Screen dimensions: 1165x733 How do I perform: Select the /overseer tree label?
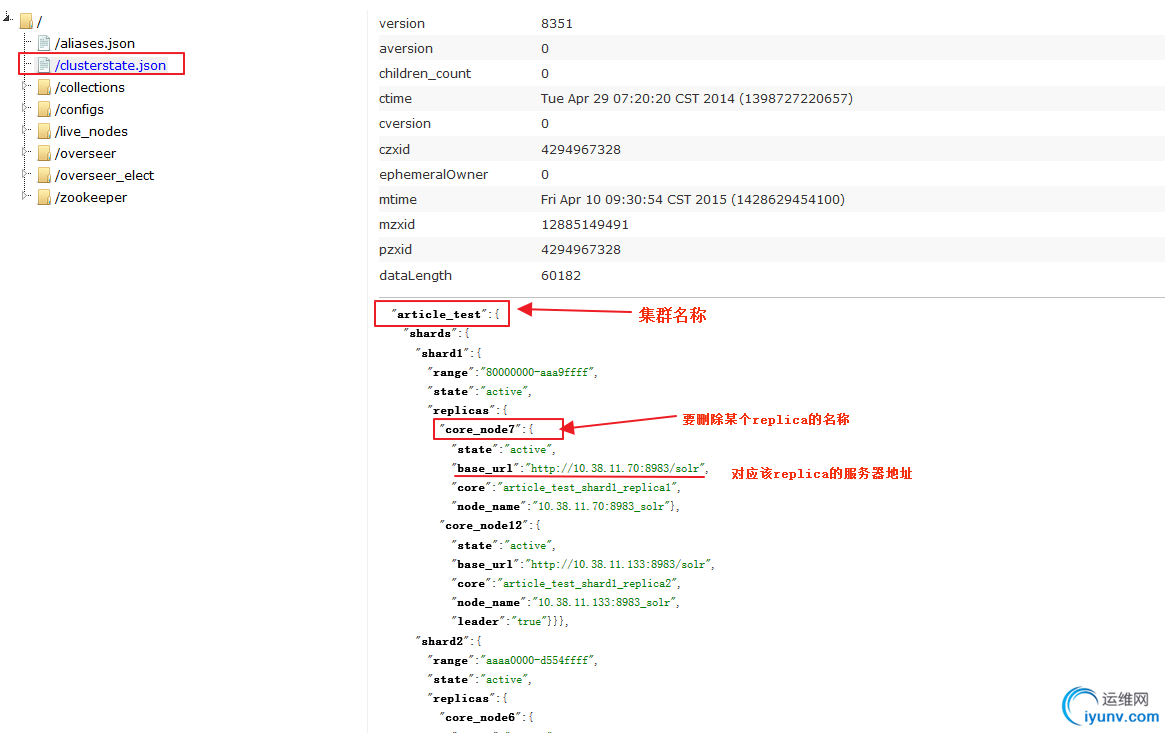pyautogui.click(x=85, y=153)
